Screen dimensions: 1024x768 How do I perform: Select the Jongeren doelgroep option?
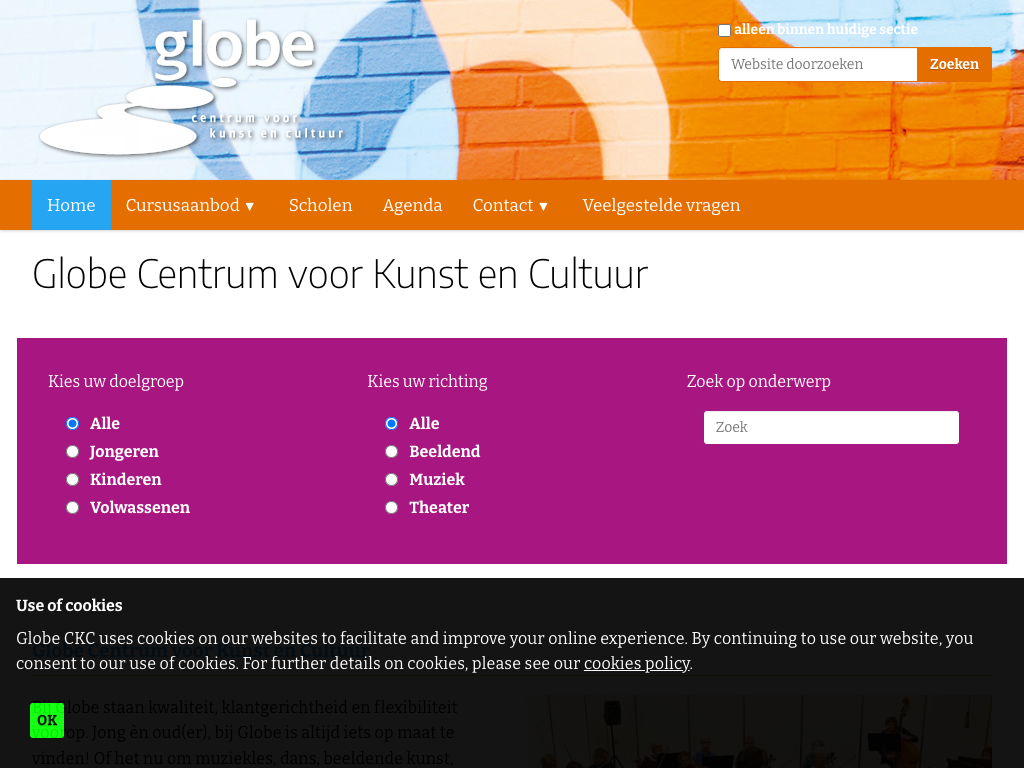[72, 452]
